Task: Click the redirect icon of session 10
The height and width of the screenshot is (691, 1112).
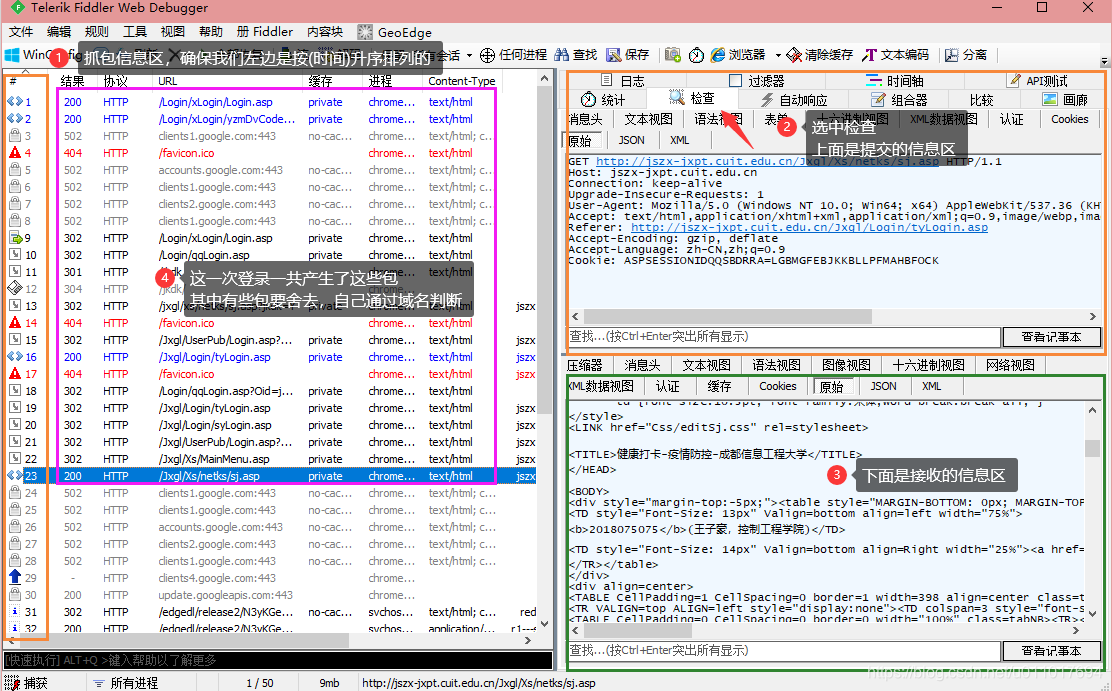Action: coord(15,255)
